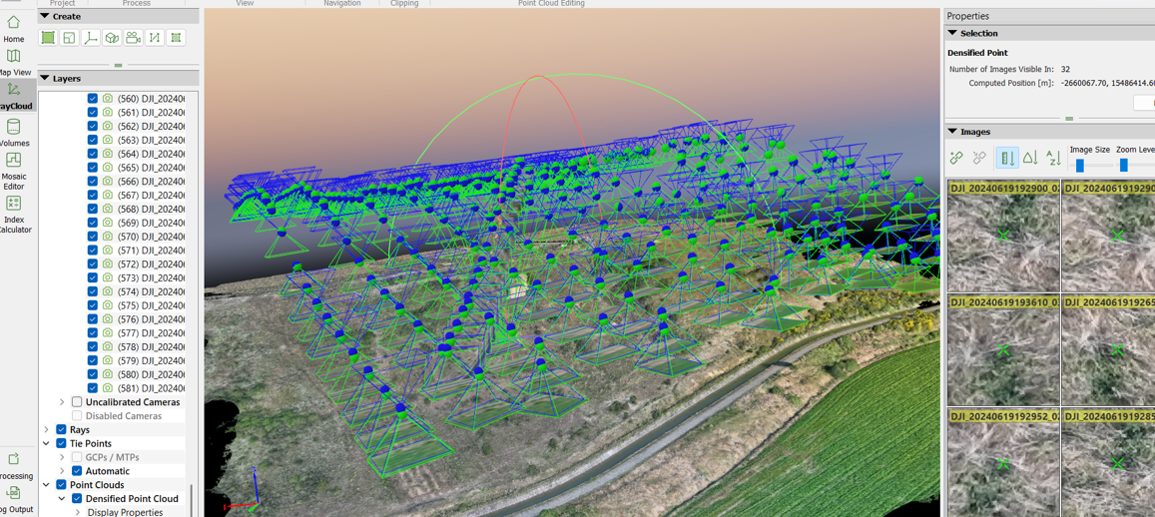
Task: Collapse the Selection section
Action: 952,33
